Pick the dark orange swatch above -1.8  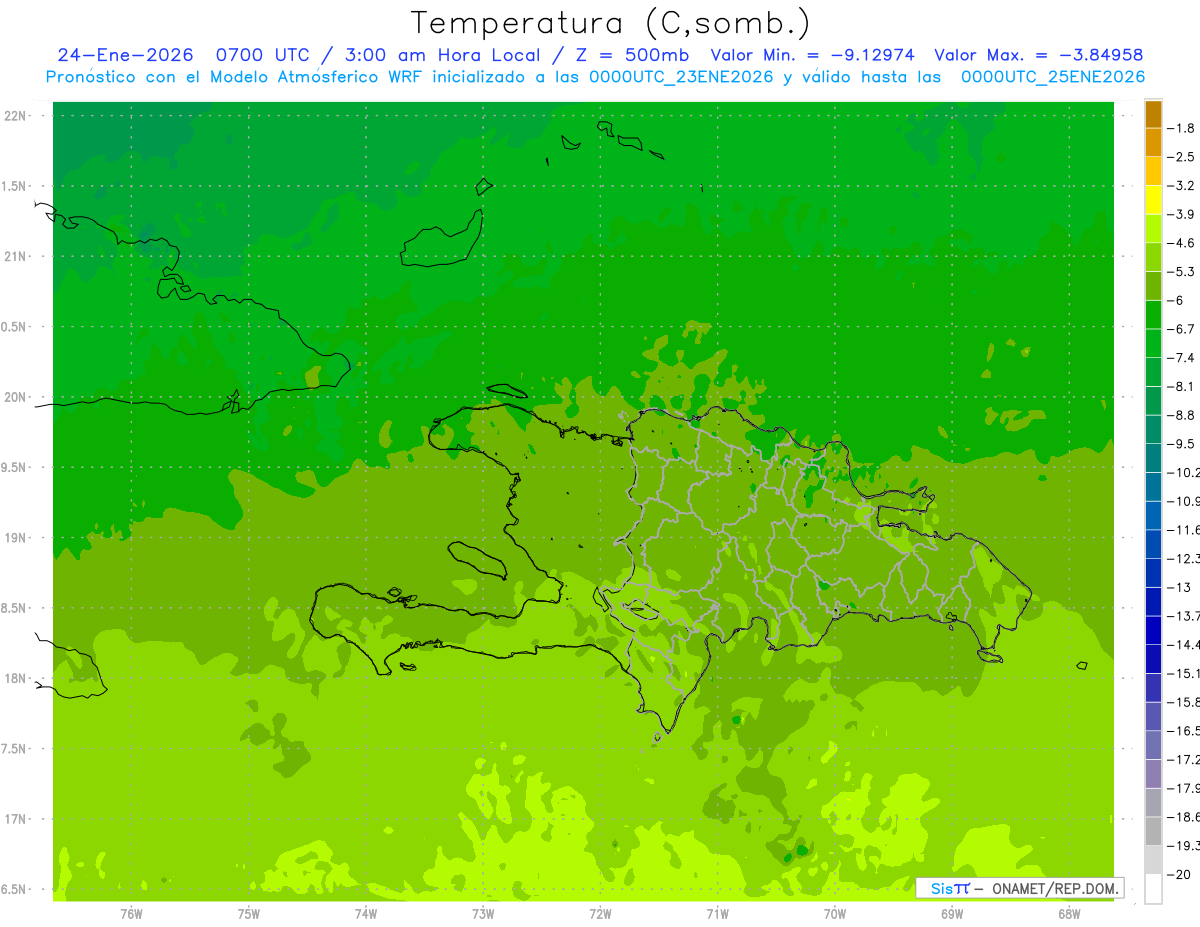coord(1153,114)
